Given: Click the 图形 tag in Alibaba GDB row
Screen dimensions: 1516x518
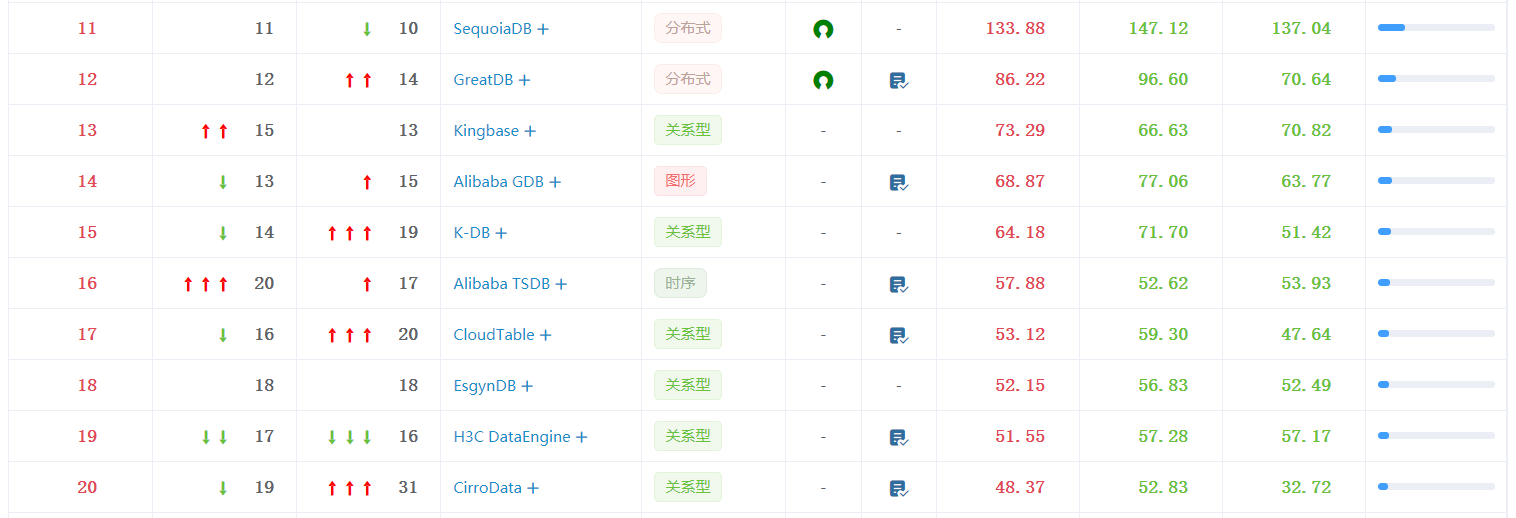Looking at the screenshot, I should point(680,181).
